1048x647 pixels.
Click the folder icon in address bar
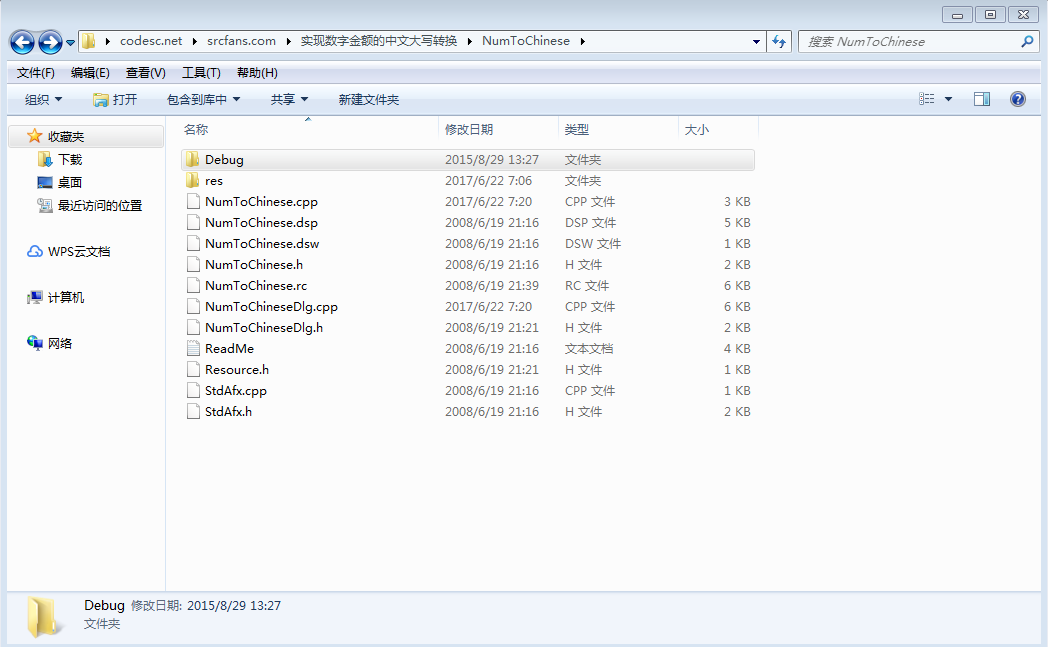coord(88,41)
